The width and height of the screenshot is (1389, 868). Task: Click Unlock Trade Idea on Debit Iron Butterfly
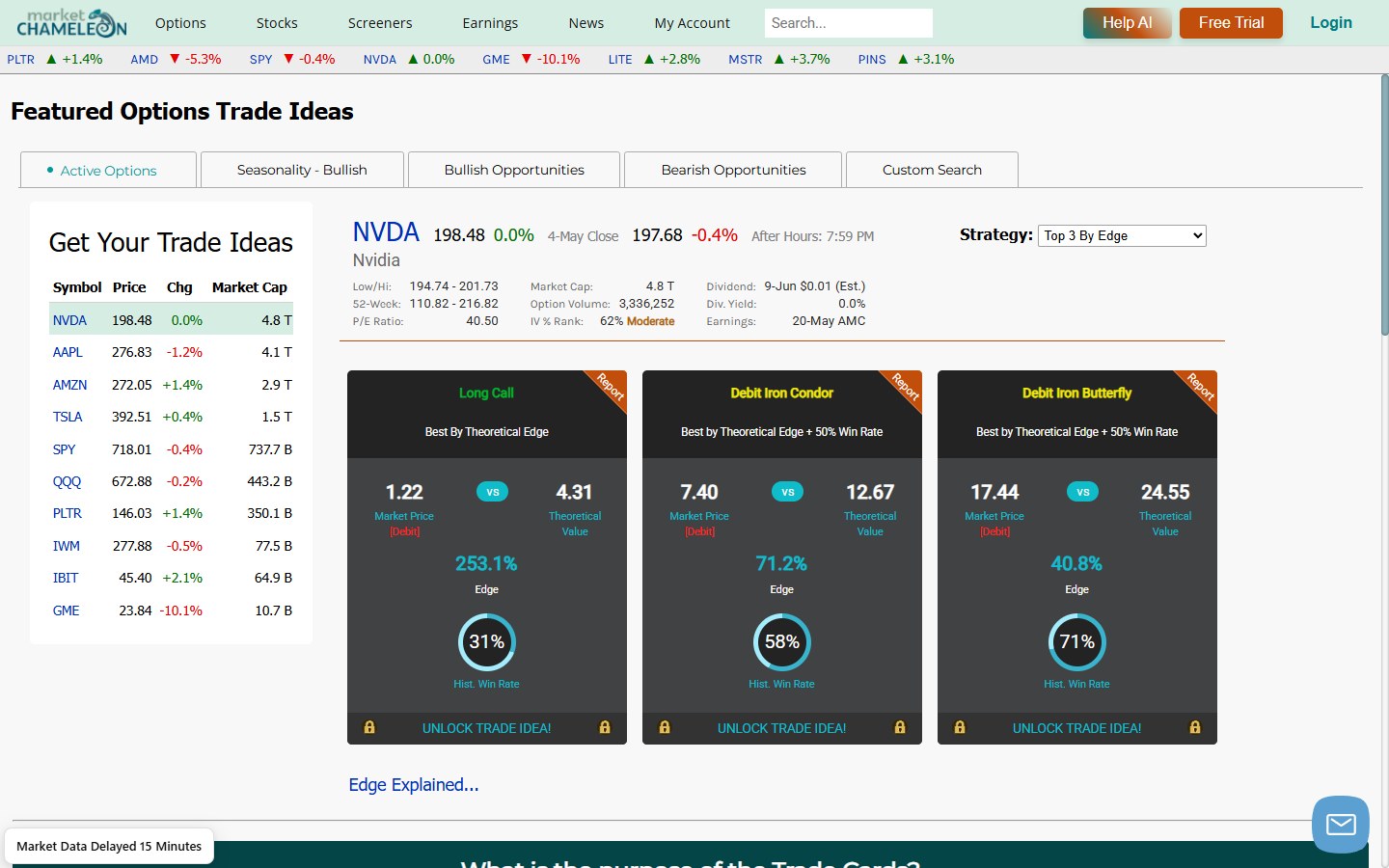1077,728
